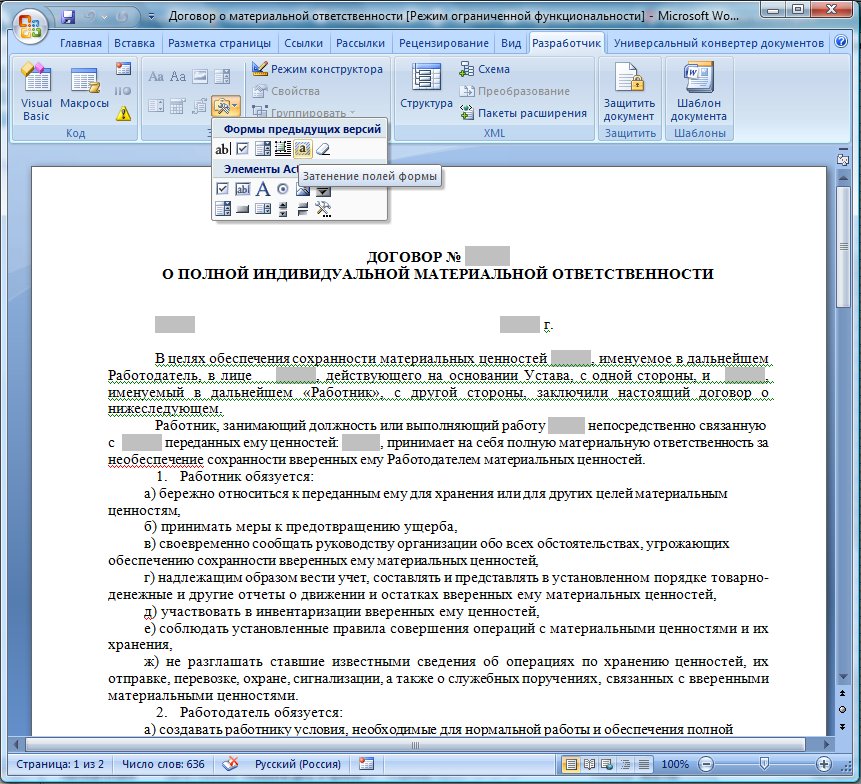Switch to the Вид tab
The height and width of the screenshot is (784, 861).
(511, 43)
